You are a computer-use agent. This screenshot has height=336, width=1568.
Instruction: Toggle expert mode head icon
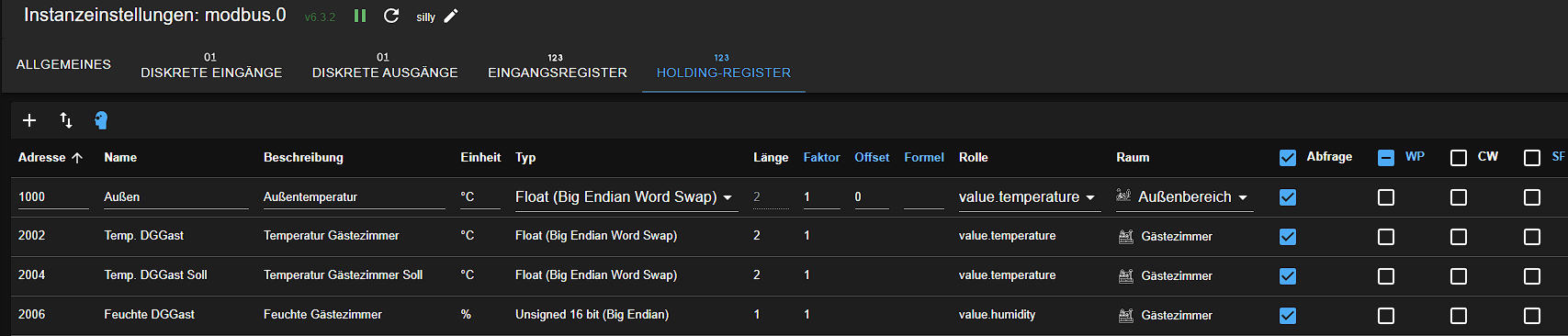[x=101, y=120]
